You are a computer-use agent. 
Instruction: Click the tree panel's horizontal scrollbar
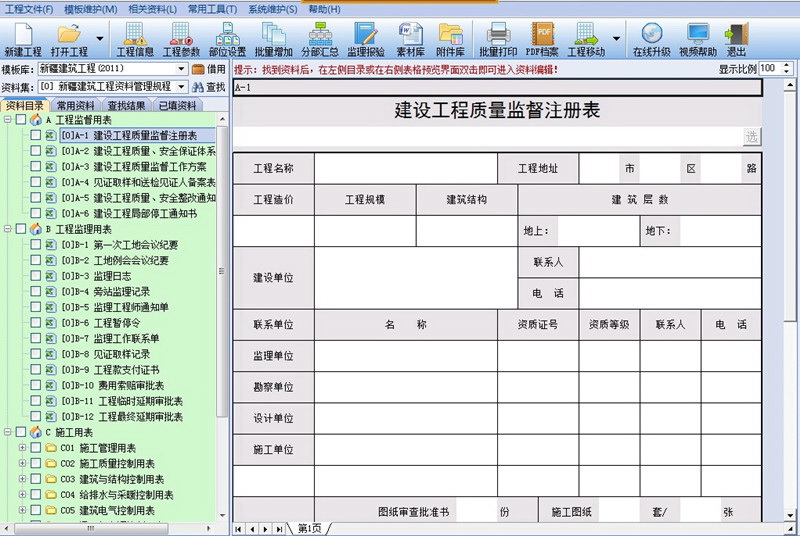pyautogui.click(x=110, y=528)
